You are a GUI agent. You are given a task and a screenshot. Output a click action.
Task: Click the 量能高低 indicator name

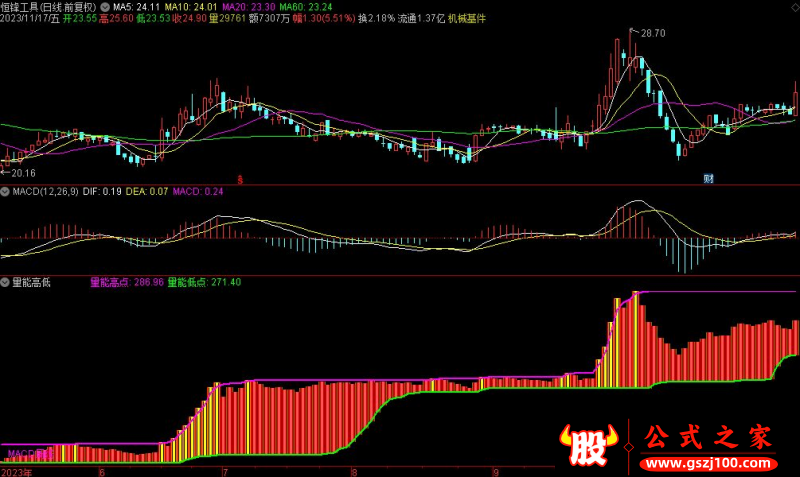(31, 282)
